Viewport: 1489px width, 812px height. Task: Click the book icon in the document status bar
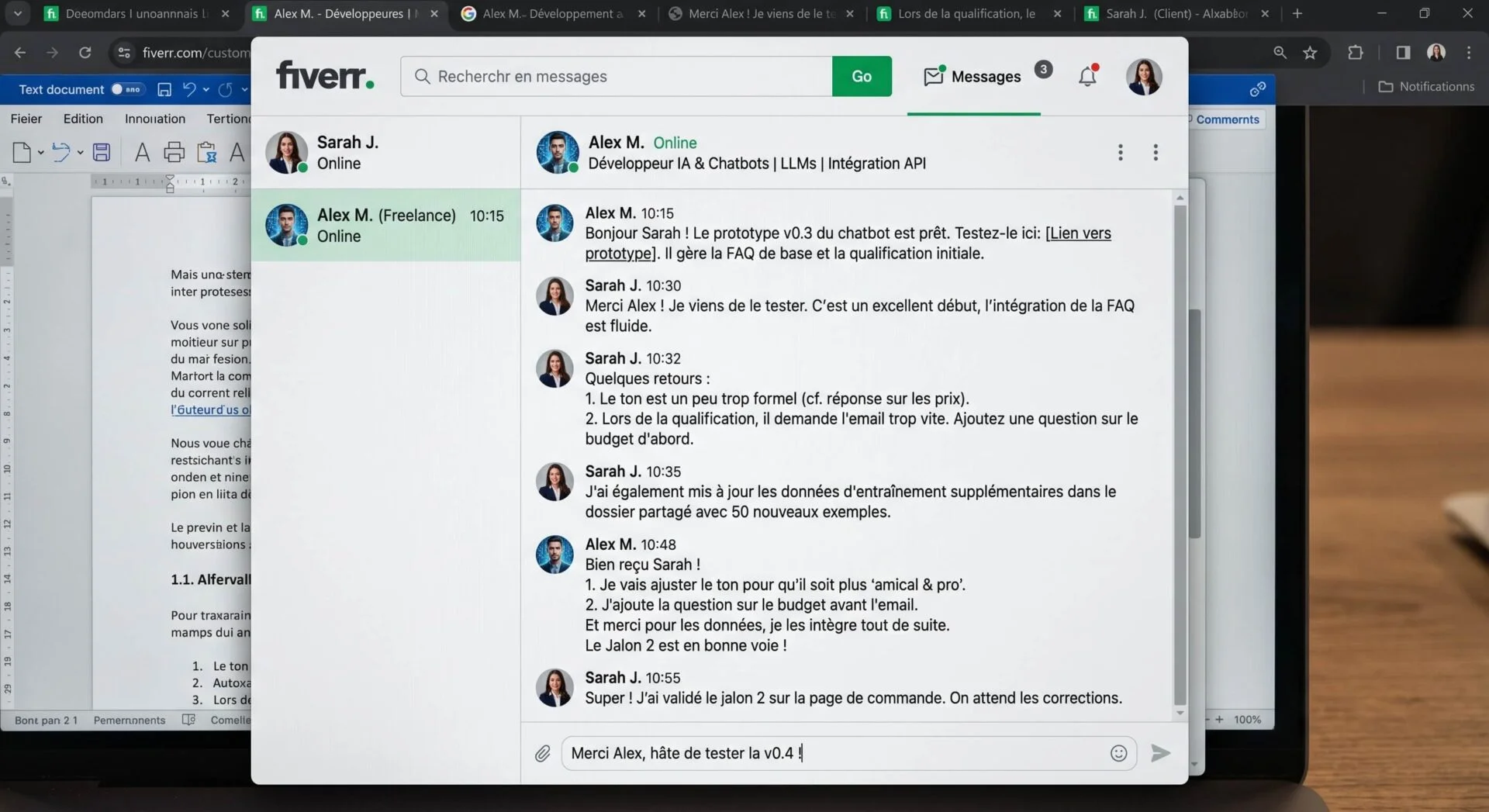tap(188, 720)
